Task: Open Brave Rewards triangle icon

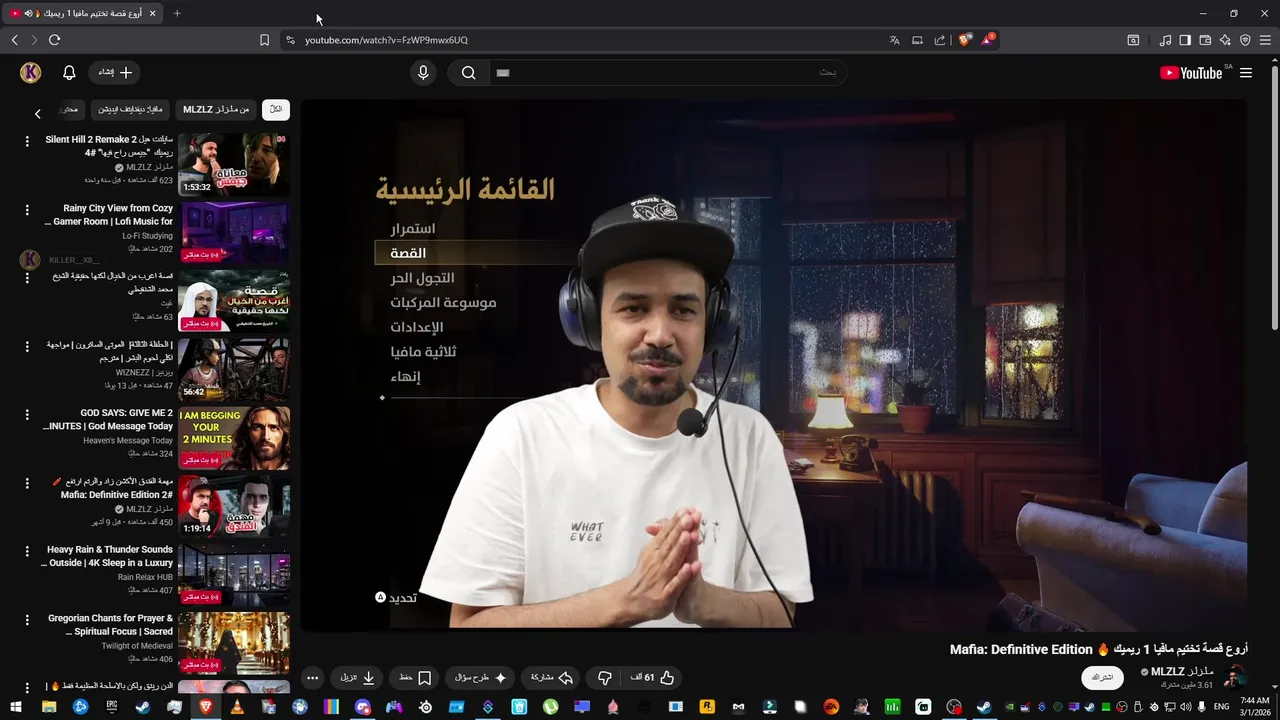Action: point(987,40)
